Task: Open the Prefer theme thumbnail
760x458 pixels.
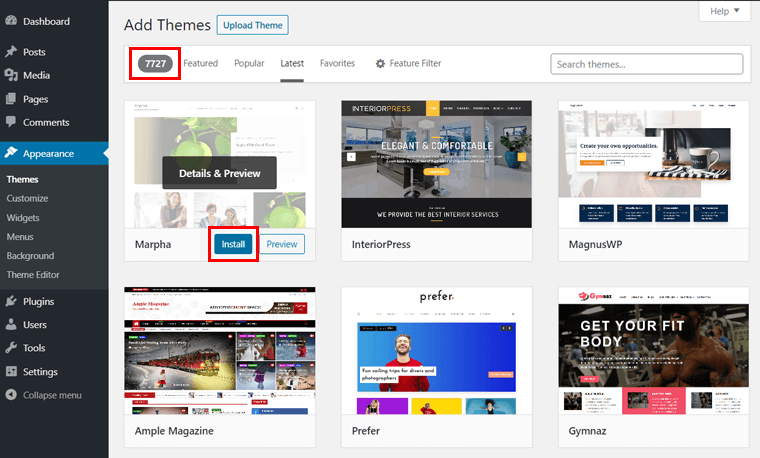Action: pyautogui.click(x=437, y=350)
